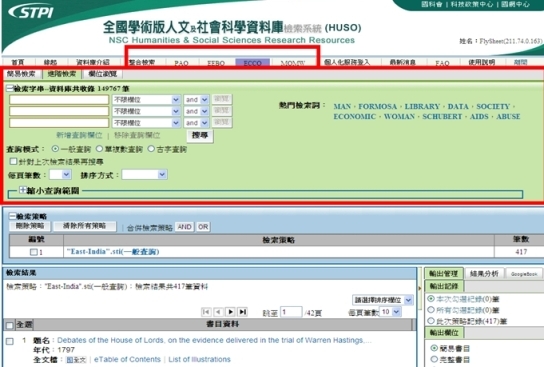Switch to the EEBO database tab
The width and height of the screenshot is (544, 367).
[x=216, y=63]
